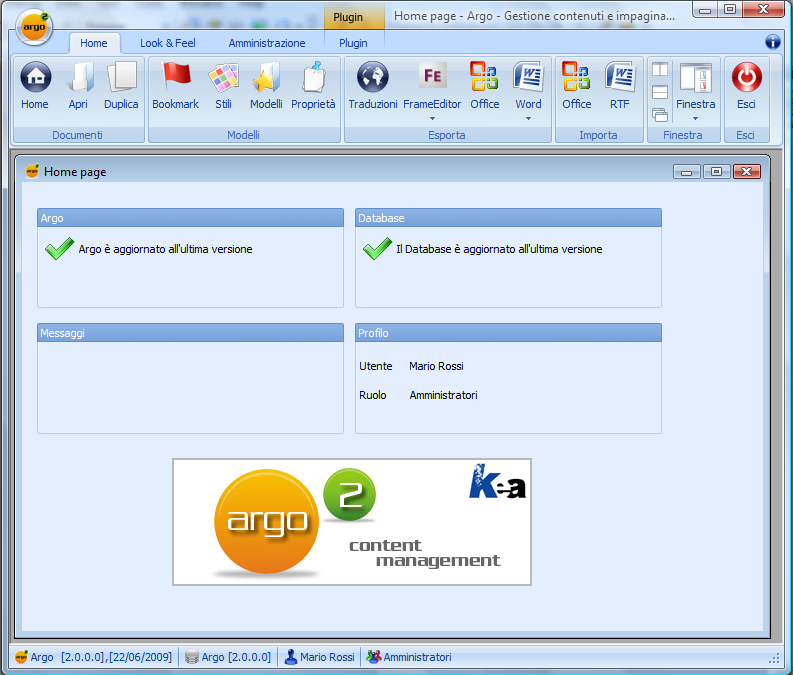
Task: Click green checkmark next to Database status
Action: pos(377,248)
